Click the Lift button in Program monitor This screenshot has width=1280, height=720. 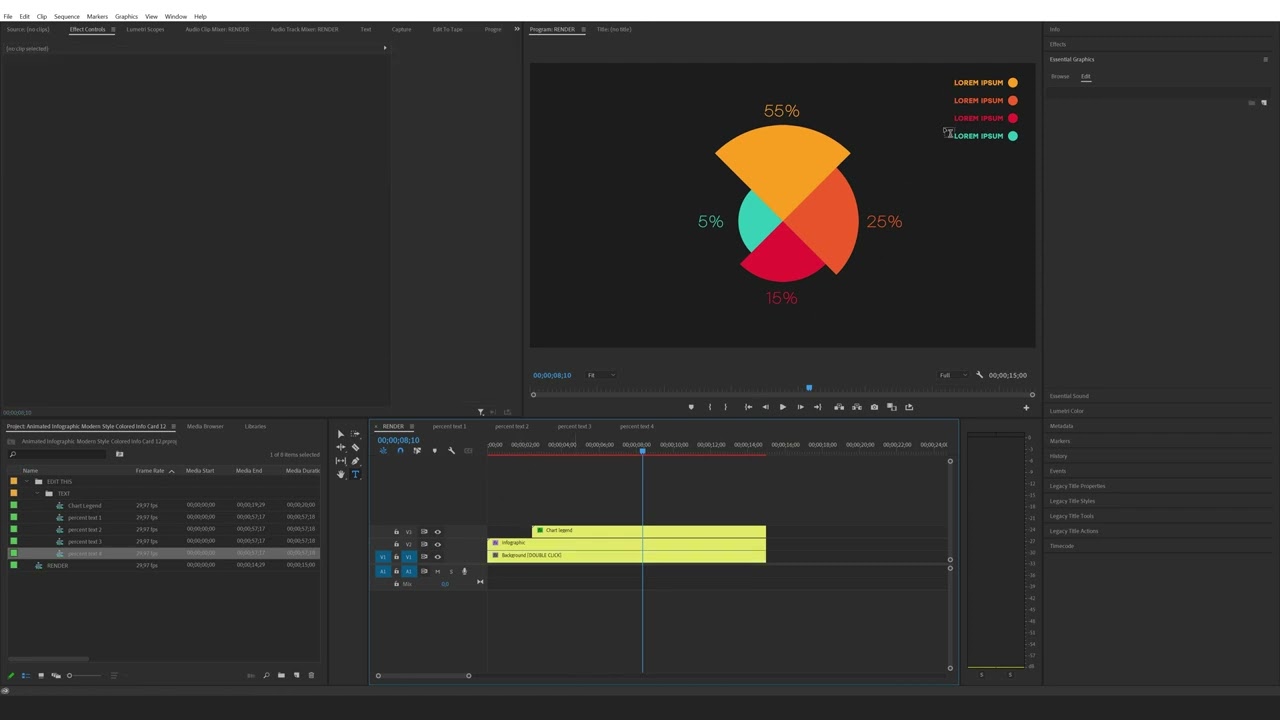pos(839,407)
